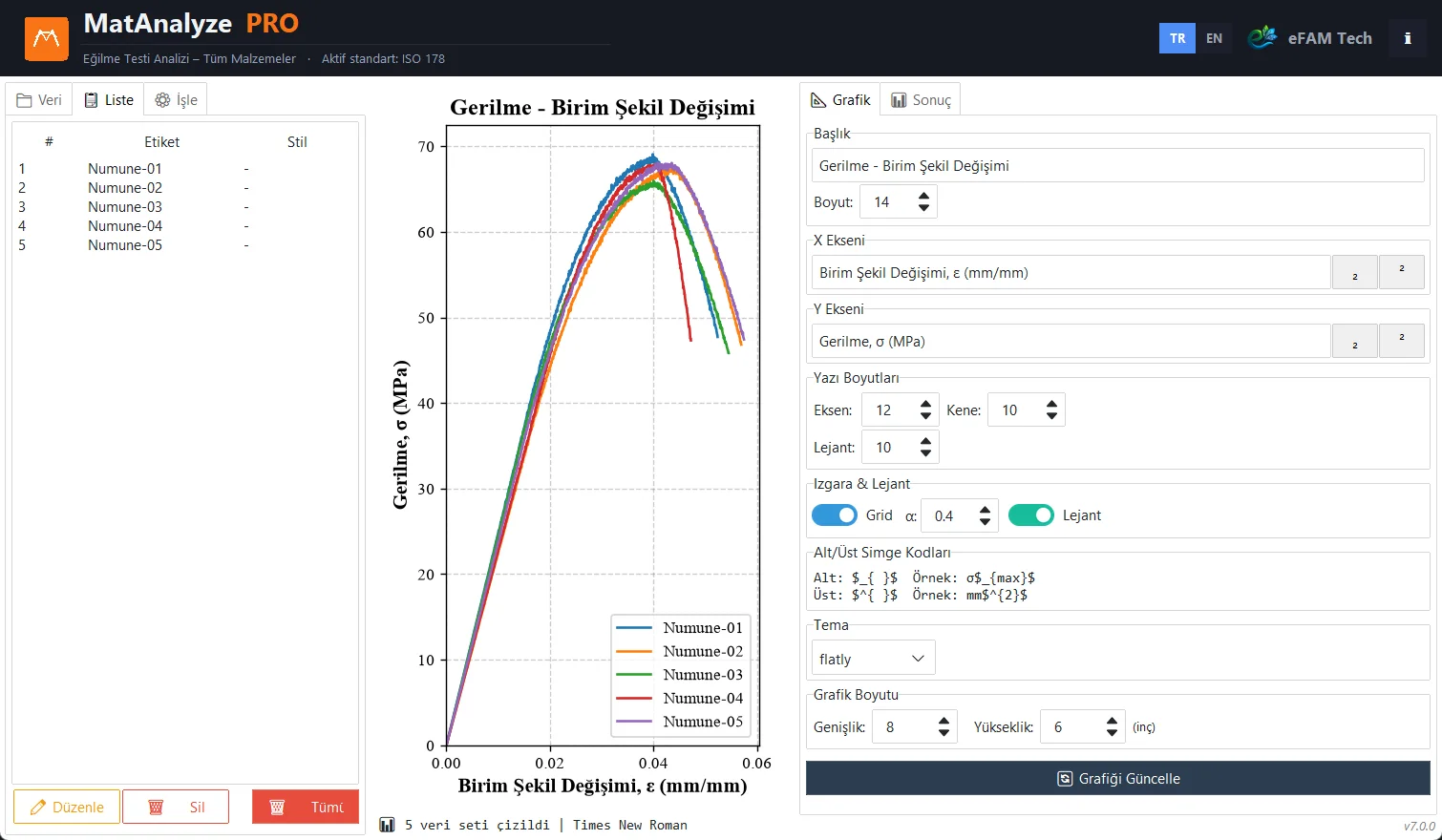Click the Düzenle button

coord(67,807)
